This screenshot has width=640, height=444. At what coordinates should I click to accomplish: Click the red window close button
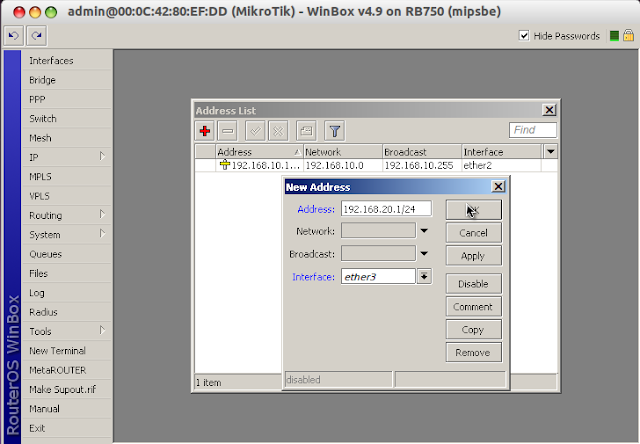pyautogui.click(x=19, y=12)
